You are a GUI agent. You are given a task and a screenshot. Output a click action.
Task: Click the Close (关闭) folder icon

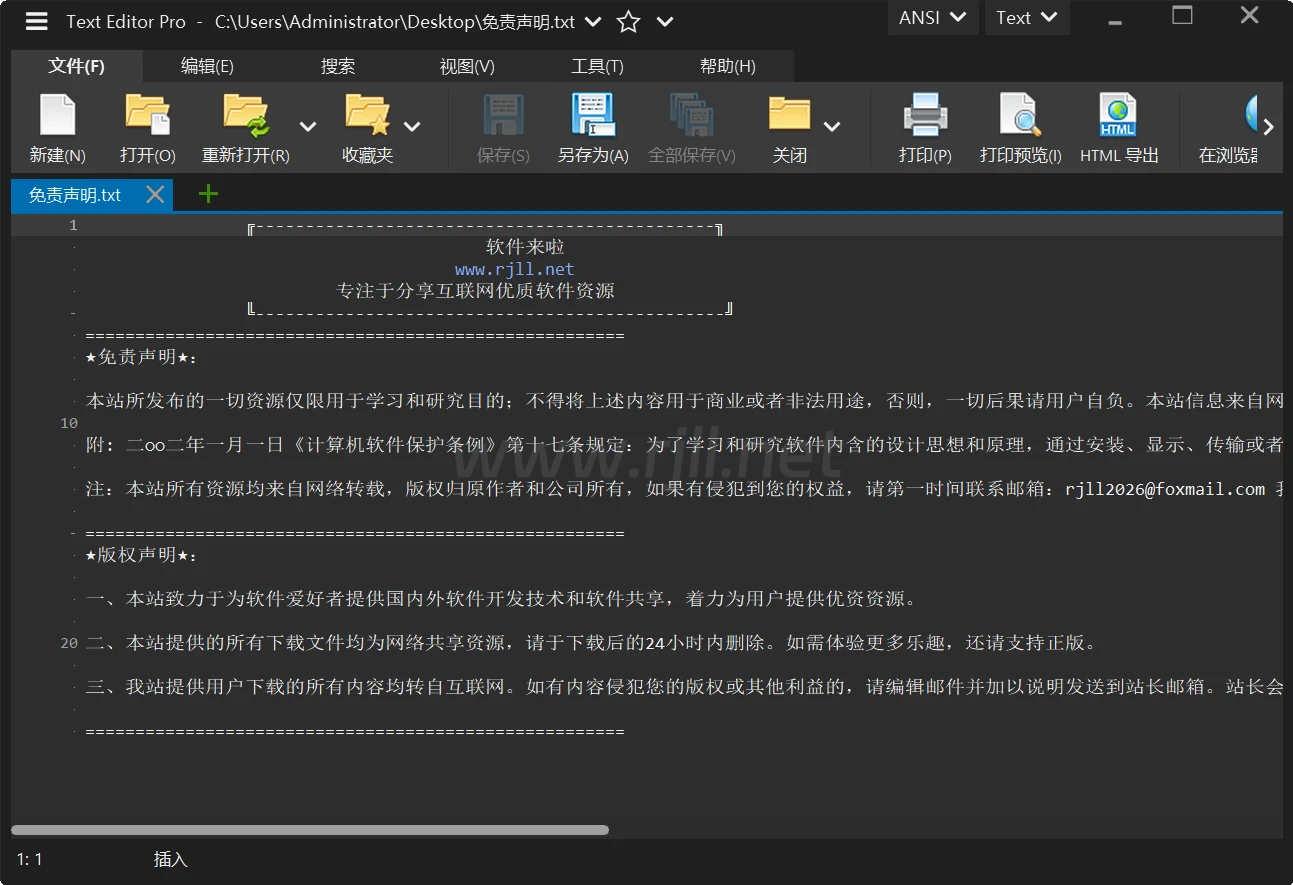point(789,115)
